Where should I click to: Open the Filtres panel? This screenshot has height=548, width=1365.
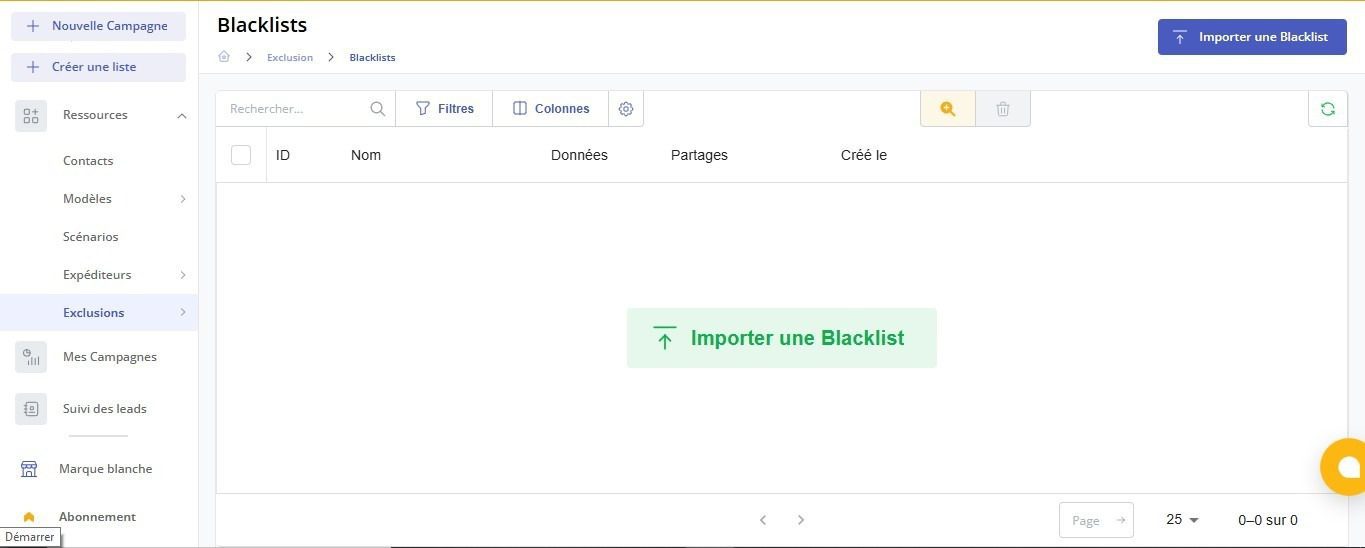[x=444, y=109]
